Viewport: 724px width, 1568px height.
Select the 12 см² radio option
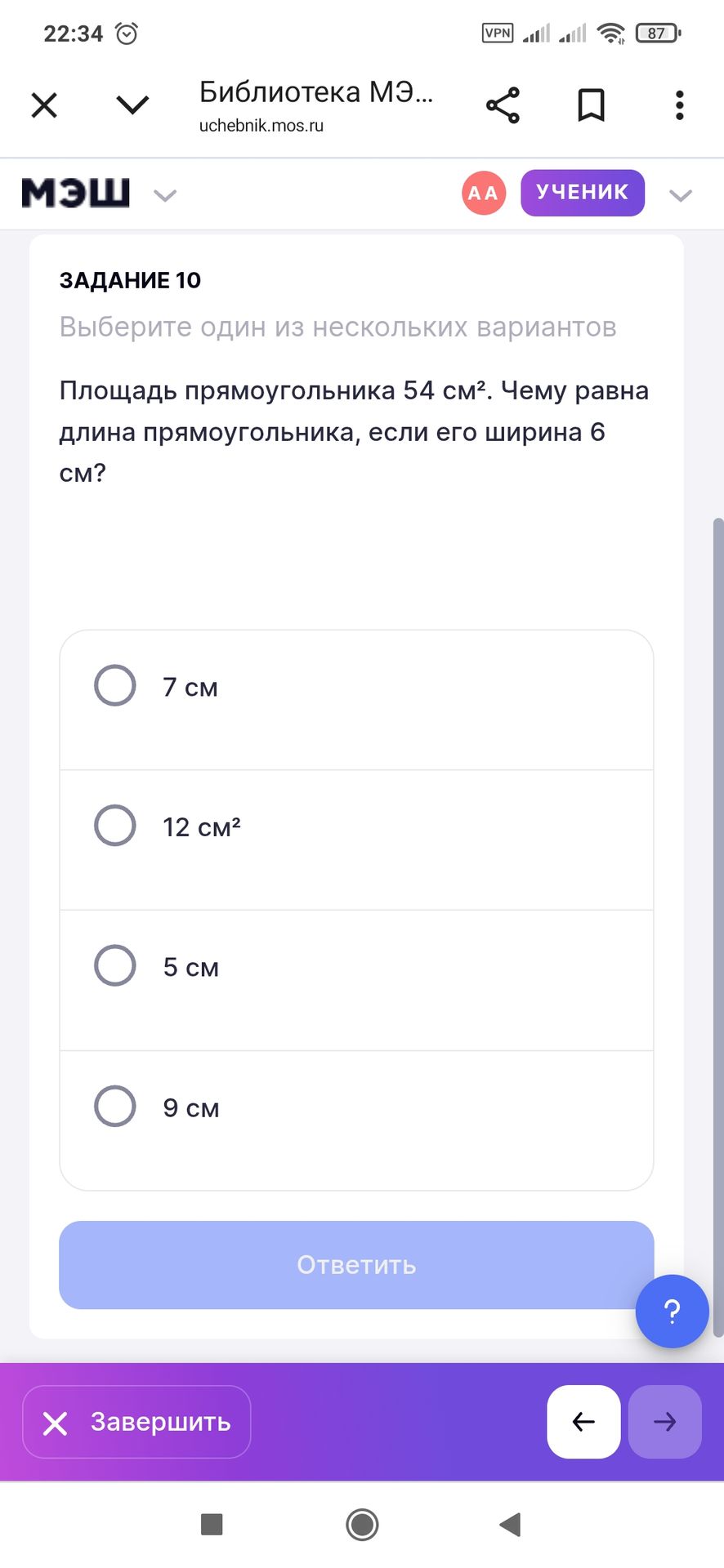115,826
